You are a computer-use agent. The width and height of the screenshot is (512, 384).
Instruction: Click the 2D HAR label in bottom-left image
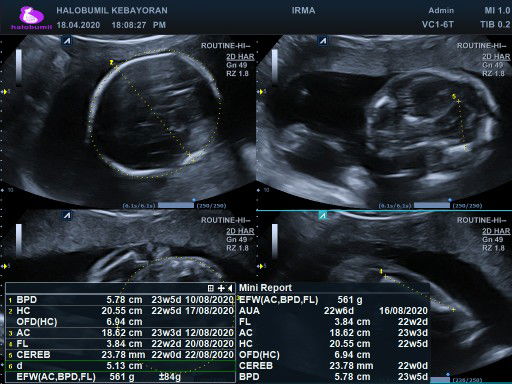240,231
